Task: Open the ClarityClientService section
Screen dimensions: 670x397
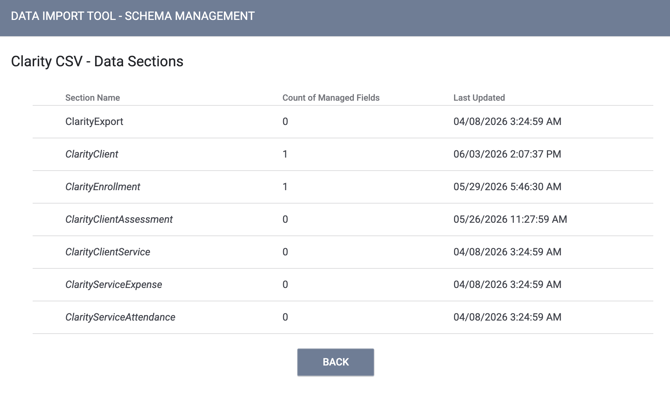Action: [108, 252]
